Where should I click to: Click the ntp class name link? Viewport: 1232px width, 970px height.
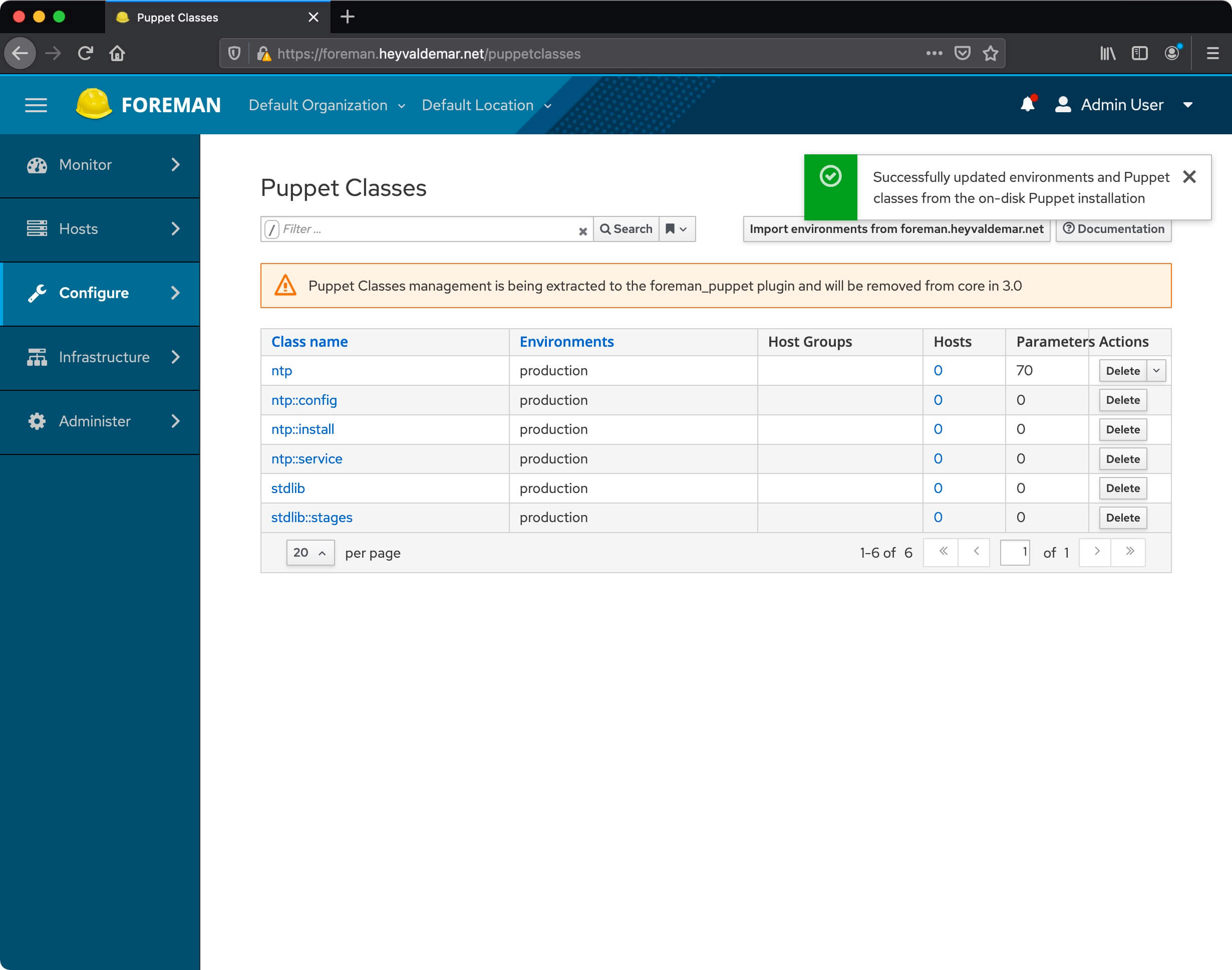(281, 370)
